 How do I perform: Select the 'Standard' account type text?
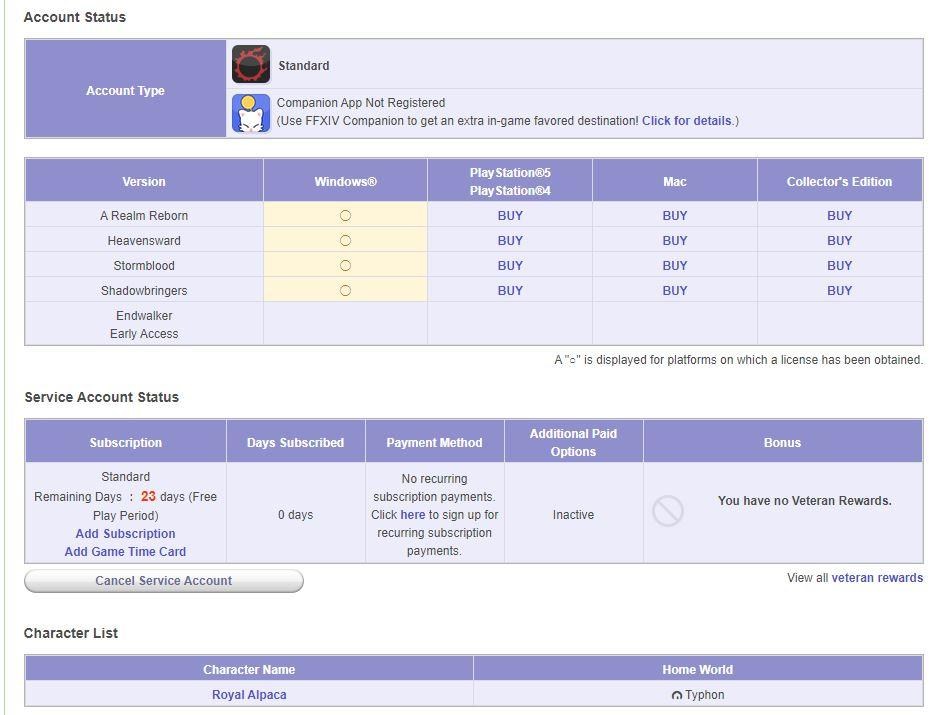(304, 65)
